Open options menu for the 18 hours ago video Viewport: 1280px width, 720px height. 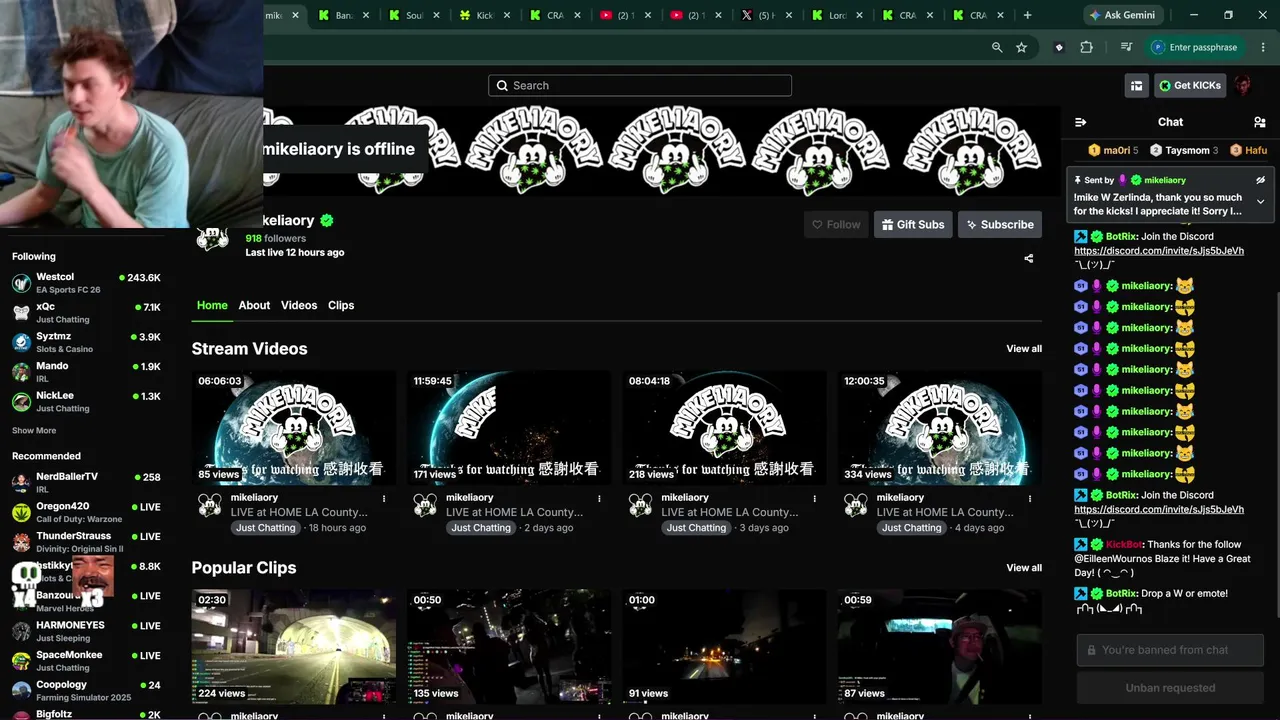tap(384, 498)
